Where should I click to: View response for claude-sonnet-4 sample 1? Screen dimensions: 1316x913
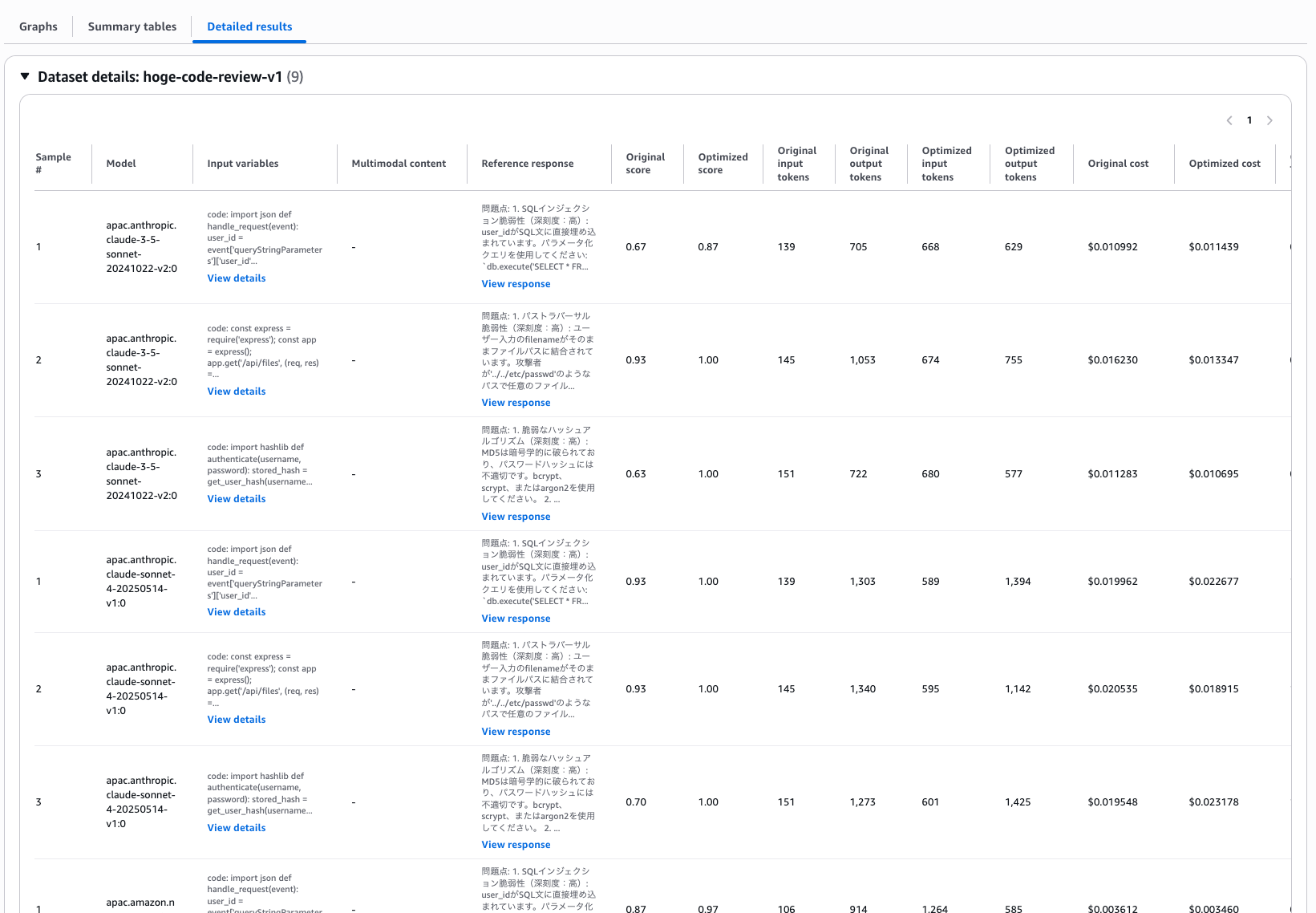[x=516, y=619]
